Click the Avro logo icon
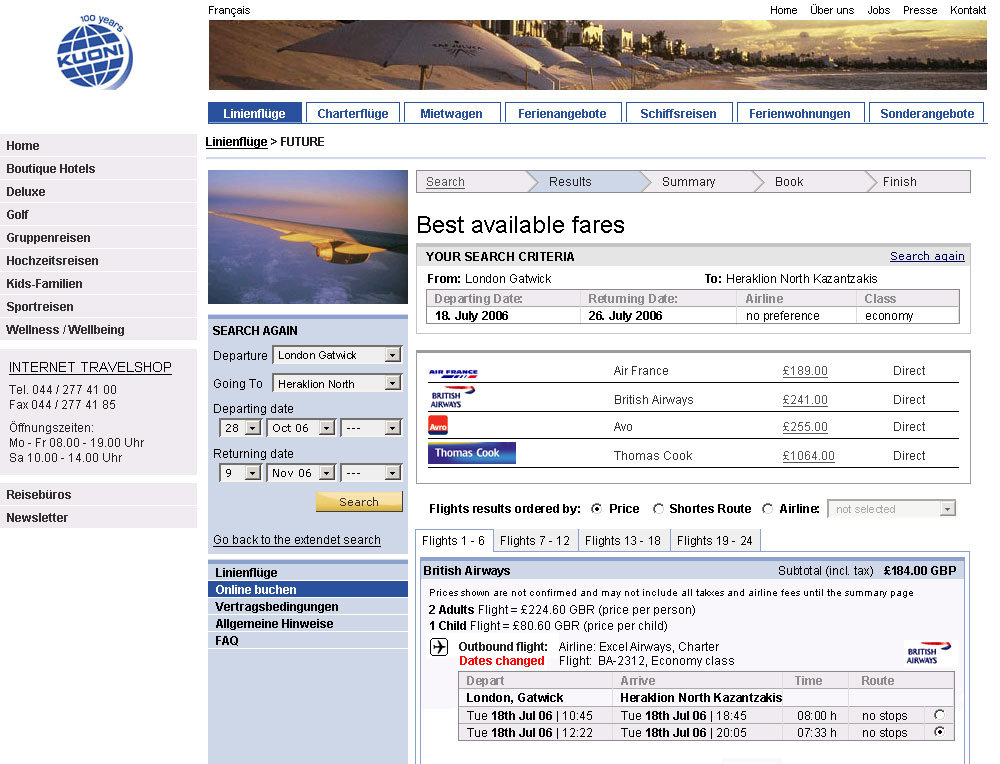The width and height of the screenshot is (1000, 764). [438, 425]
